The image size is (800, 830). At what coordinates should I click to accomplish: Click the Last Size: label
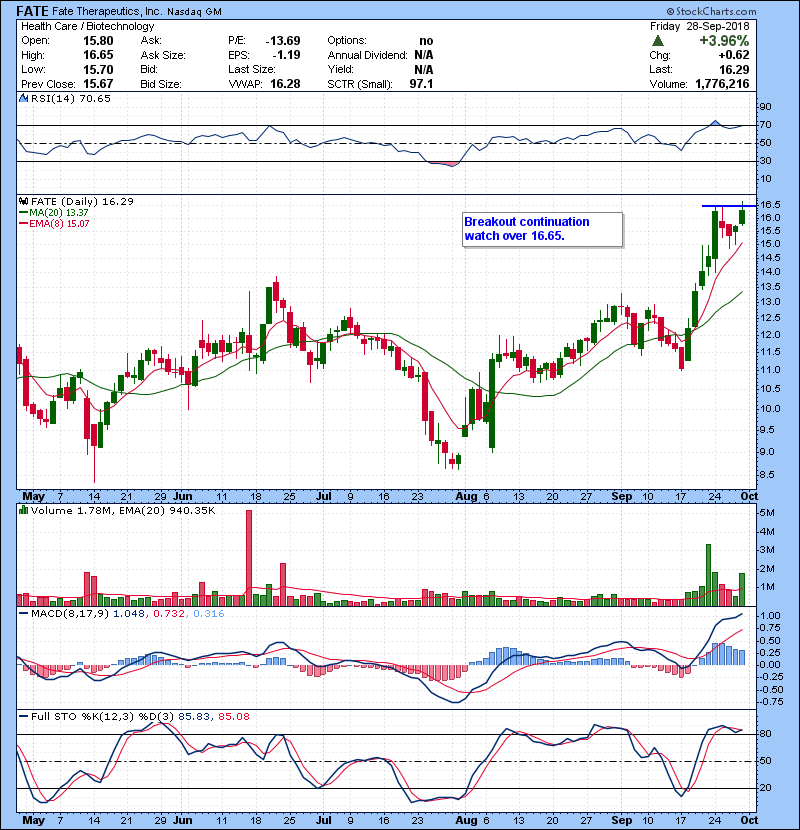pos(252,69)
